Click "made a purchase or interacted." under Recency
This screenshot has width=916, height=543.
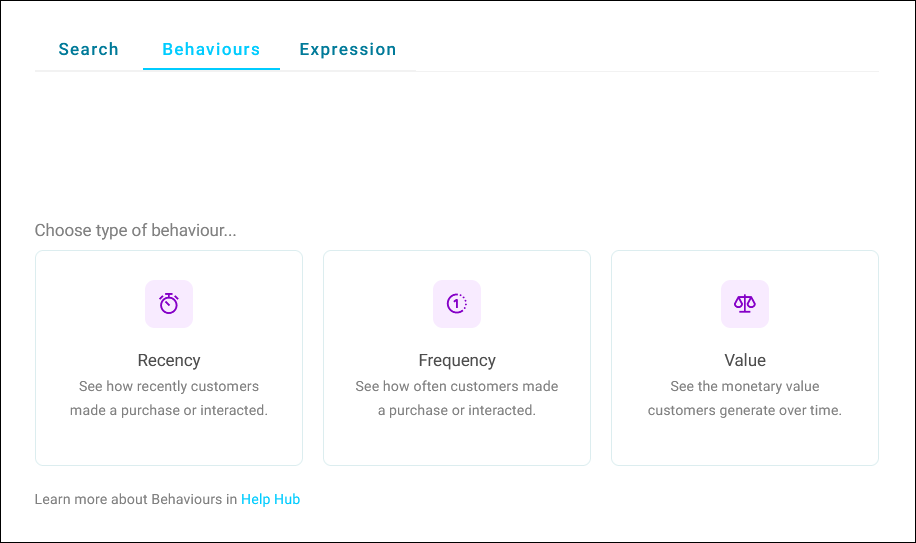click(169, 410)
